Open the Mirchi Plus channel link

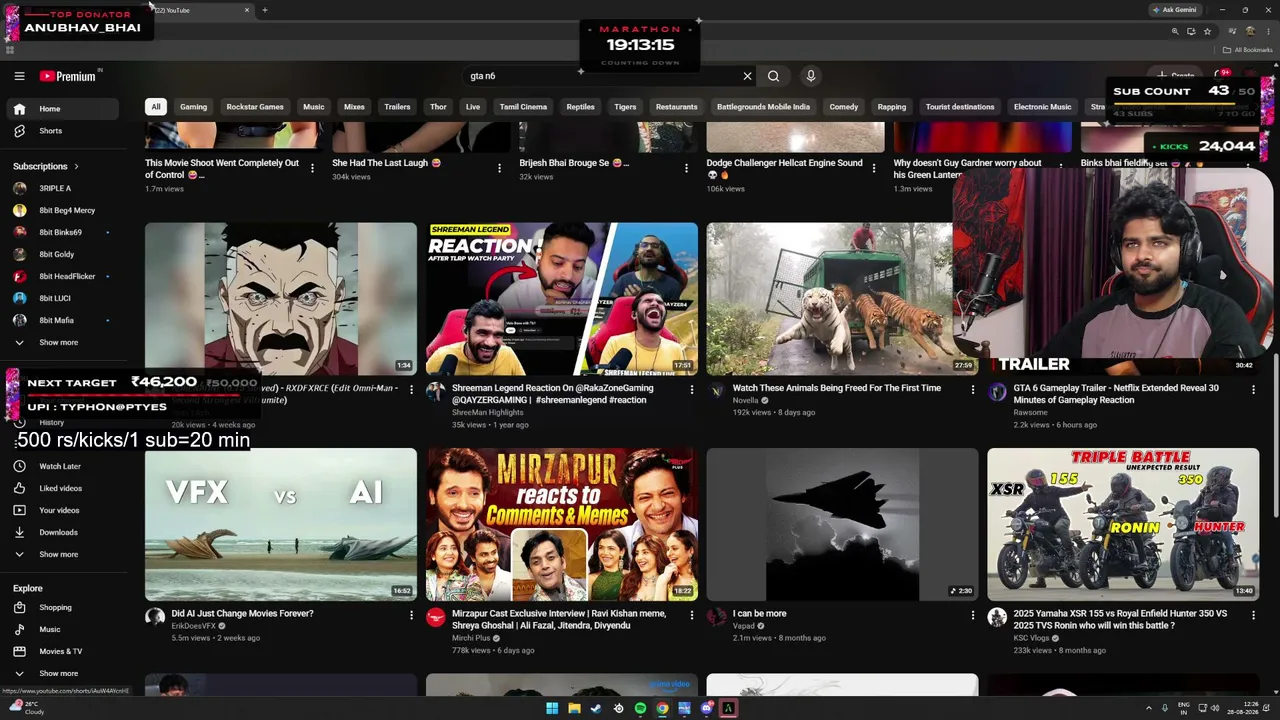click(471, 638)
